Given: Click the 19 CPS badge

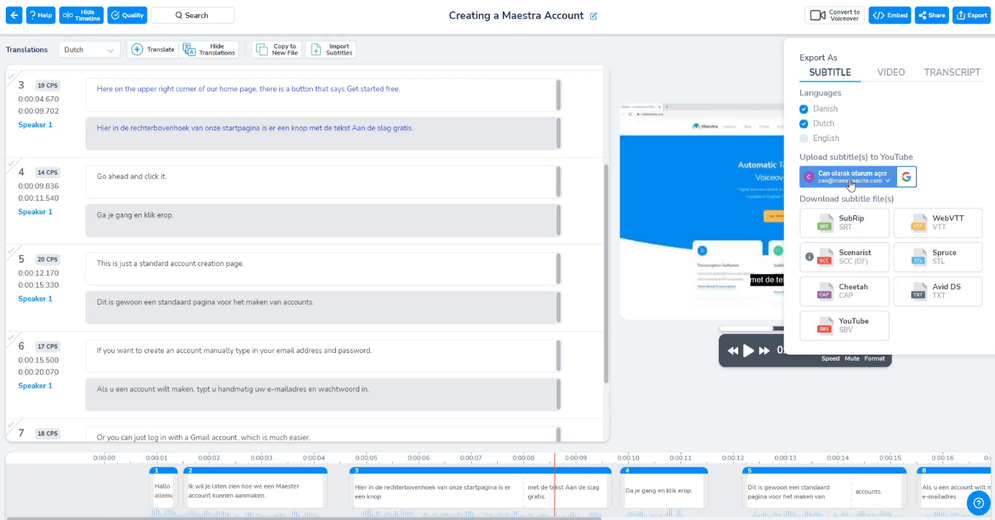Looking at the screenshot, I should coord(48,86).
